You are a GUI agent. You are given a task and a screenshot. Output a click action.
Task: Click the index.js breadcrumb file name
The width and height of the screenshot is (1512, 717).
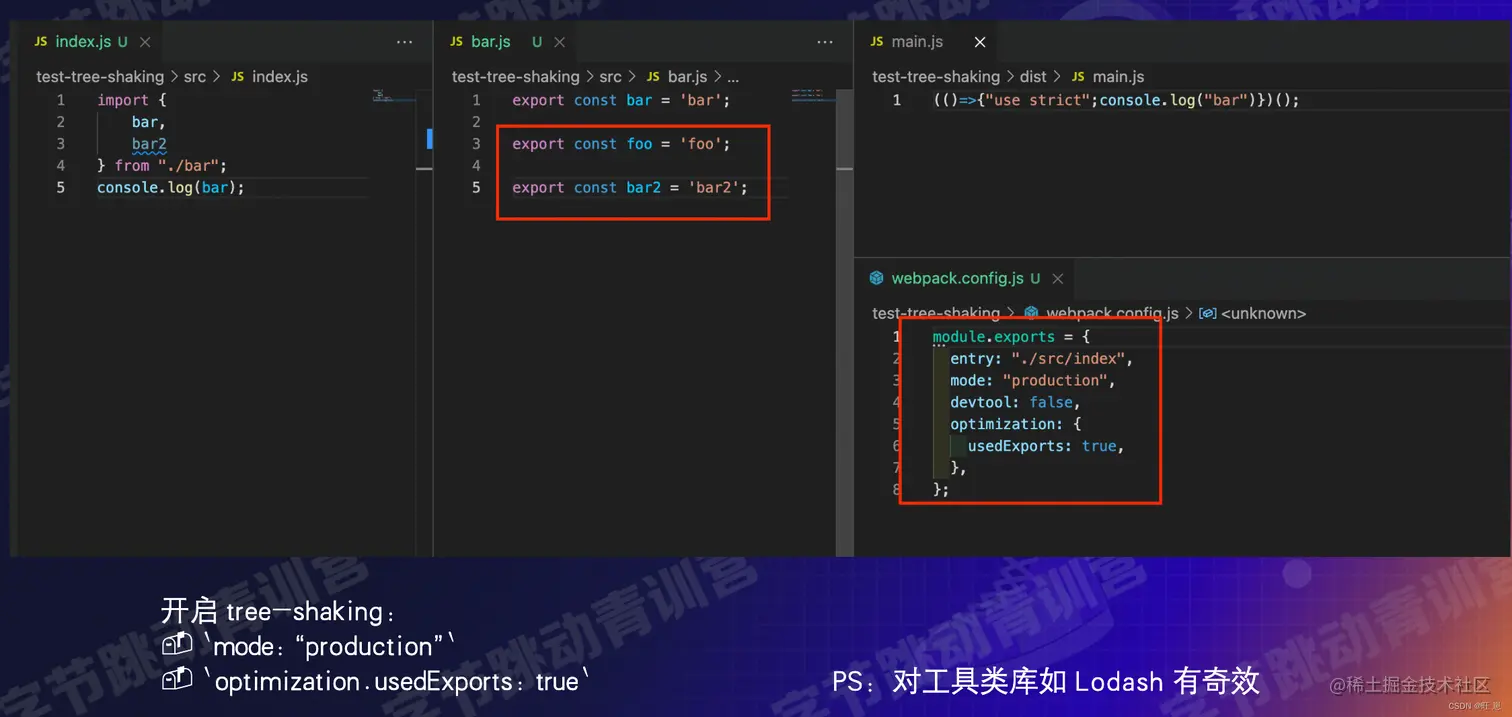click(x=280, y=77)
